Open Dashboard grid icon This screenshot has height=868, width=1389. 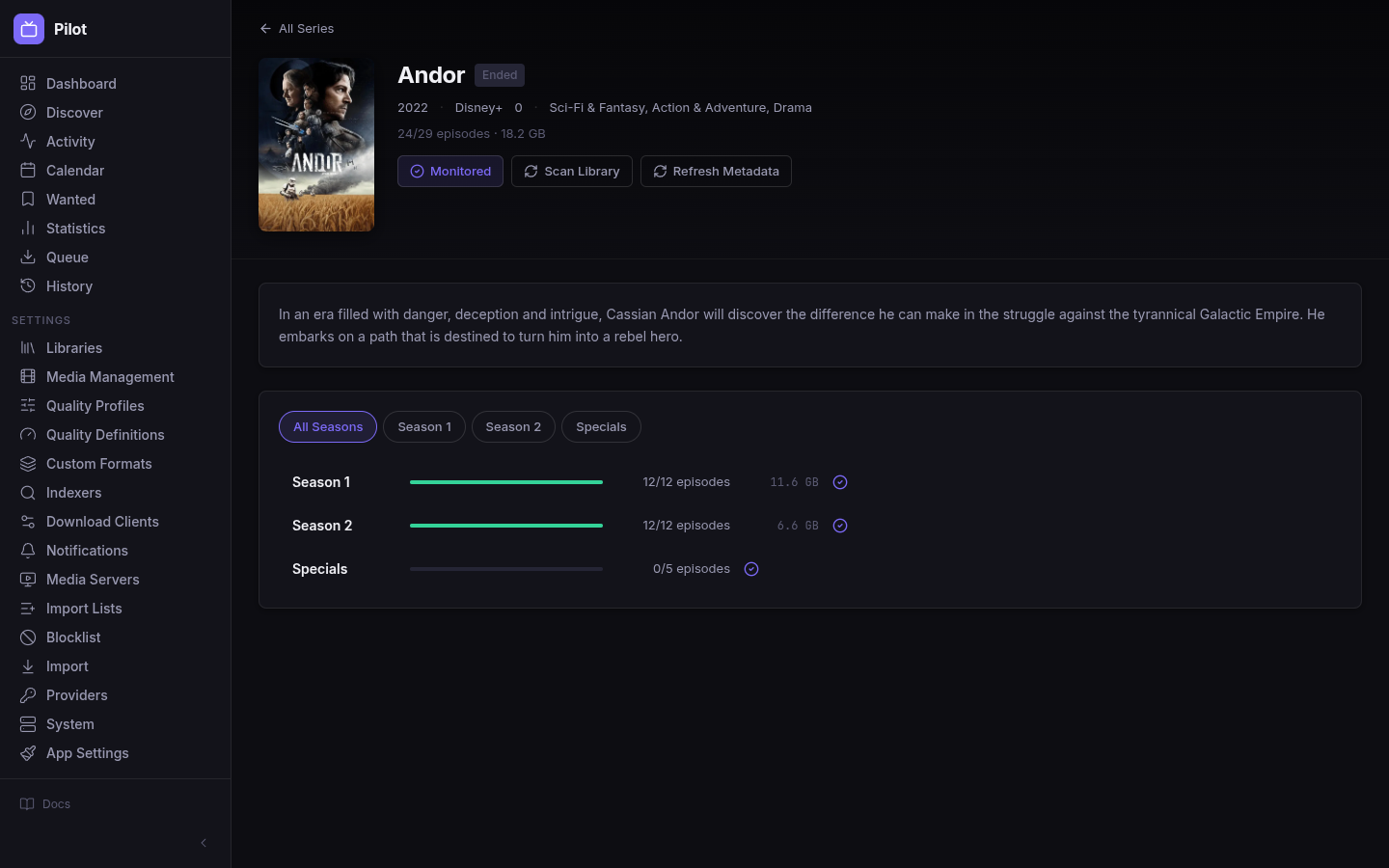tap(28, 84)
